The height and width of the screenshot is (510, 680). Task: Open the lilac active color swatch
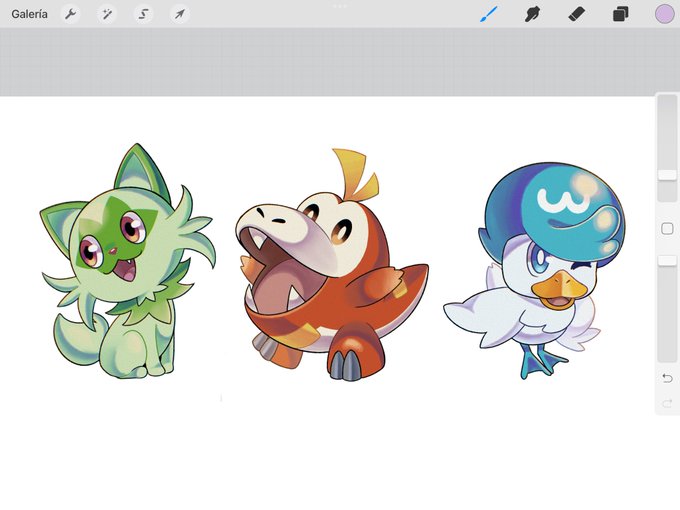point(664,14)
